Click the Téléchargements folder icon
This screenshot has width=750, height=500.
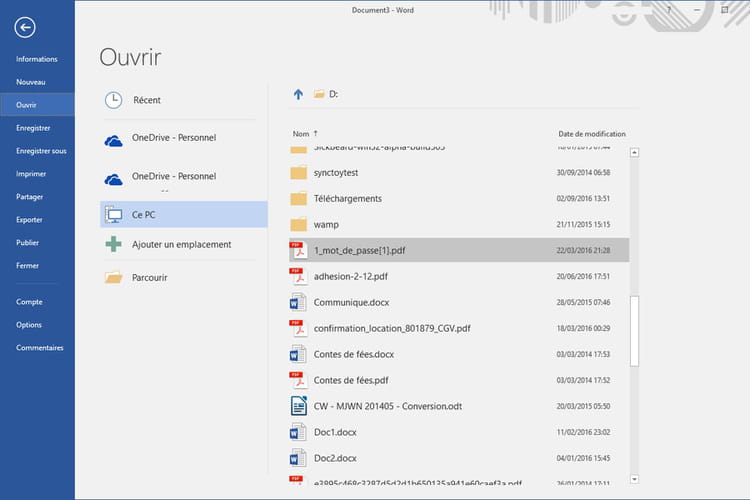coord(298,198)
